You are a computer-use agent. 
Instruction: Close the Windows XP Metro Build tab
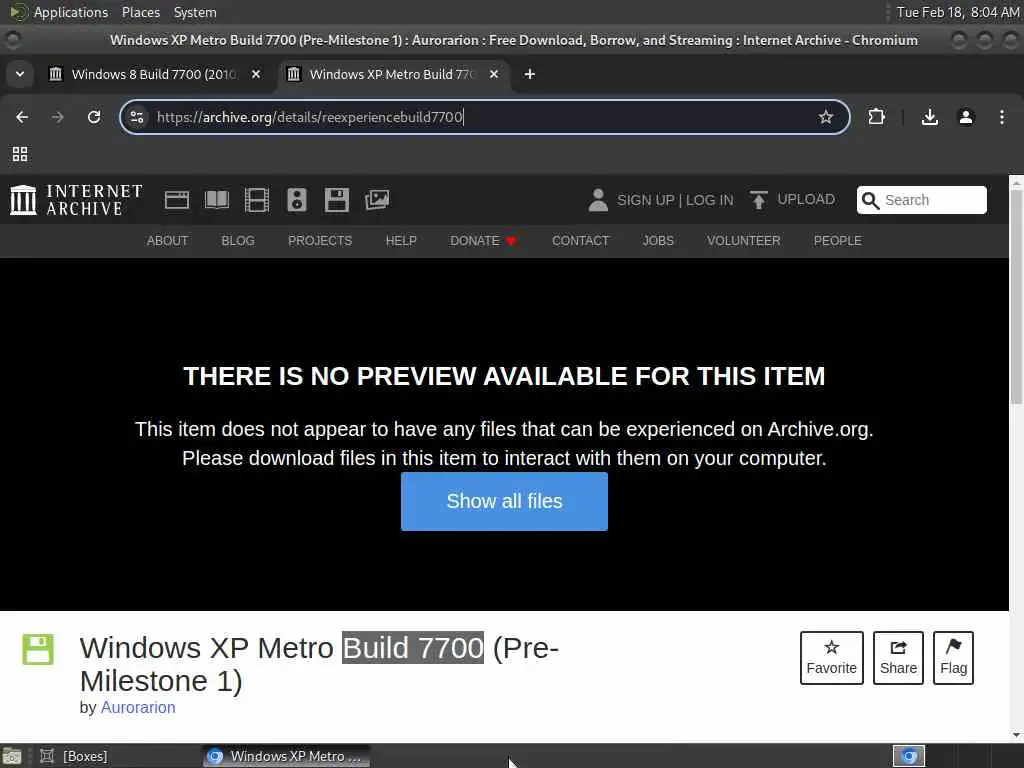point(494,74)
